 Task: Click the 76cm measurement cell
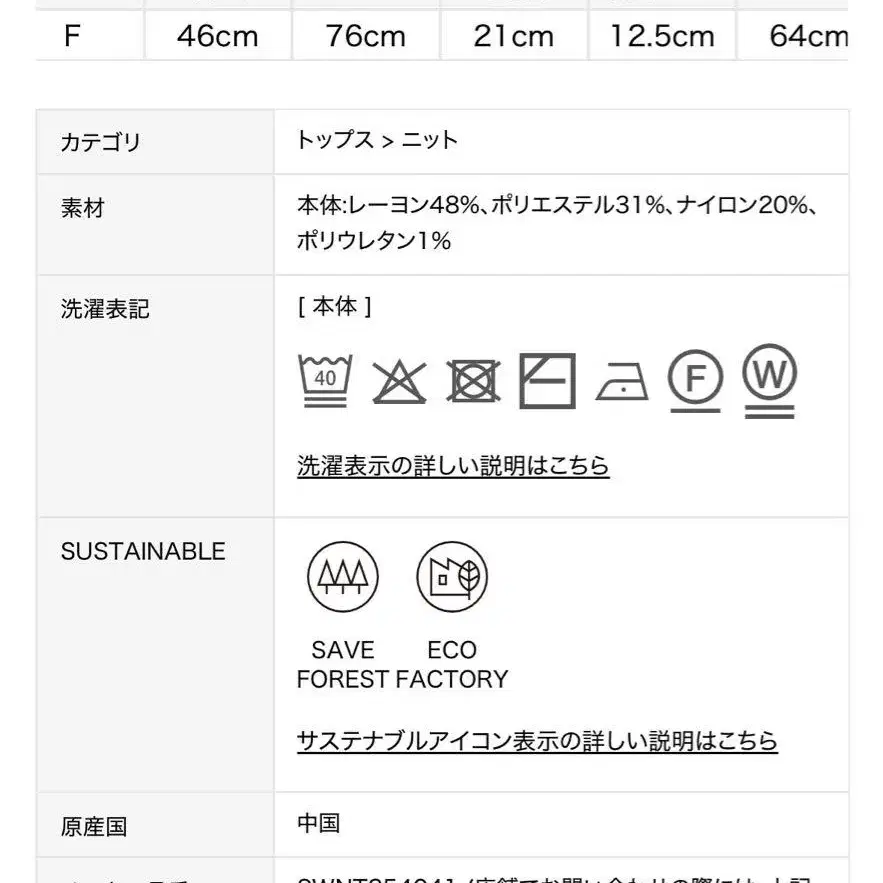pyautogui.click(x=365, y=36)
